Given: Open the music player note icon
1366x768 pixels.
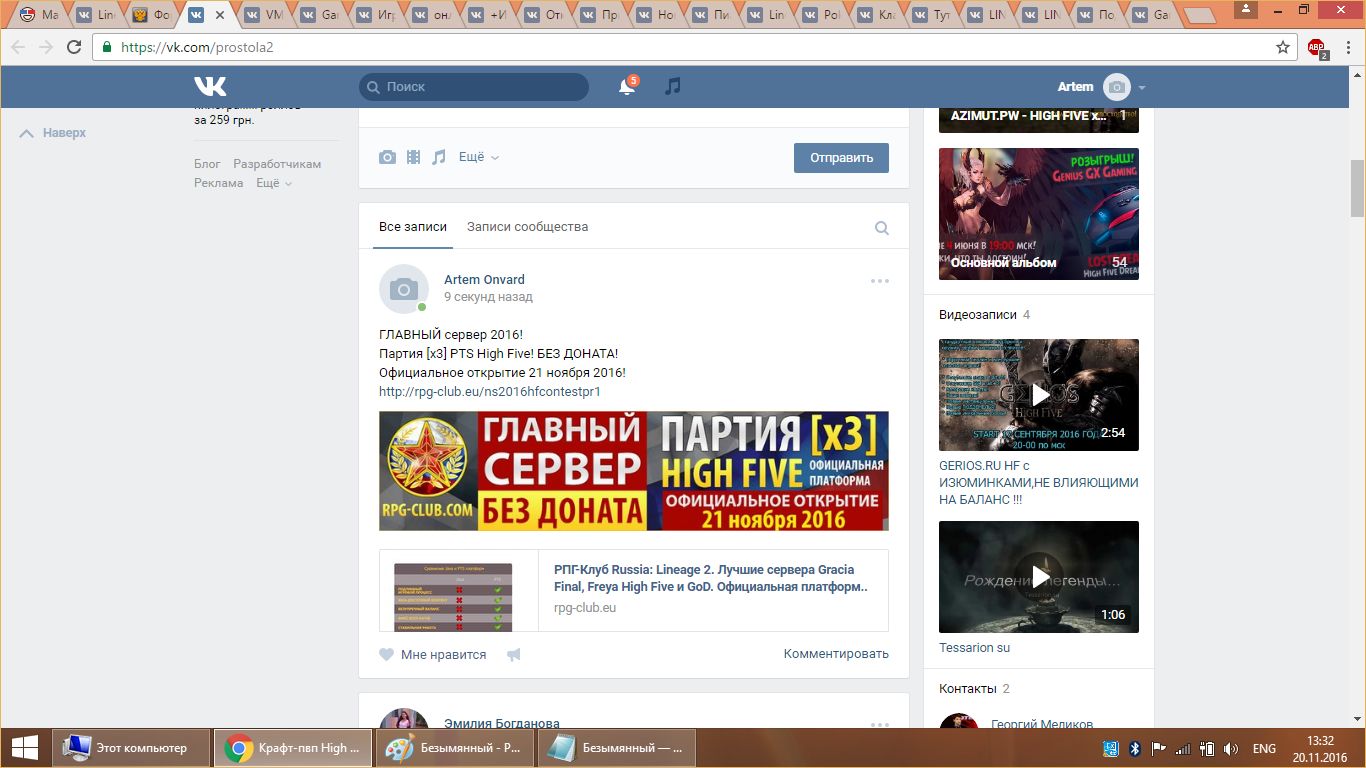Looking at the screenshot, I should click(673, 87).
